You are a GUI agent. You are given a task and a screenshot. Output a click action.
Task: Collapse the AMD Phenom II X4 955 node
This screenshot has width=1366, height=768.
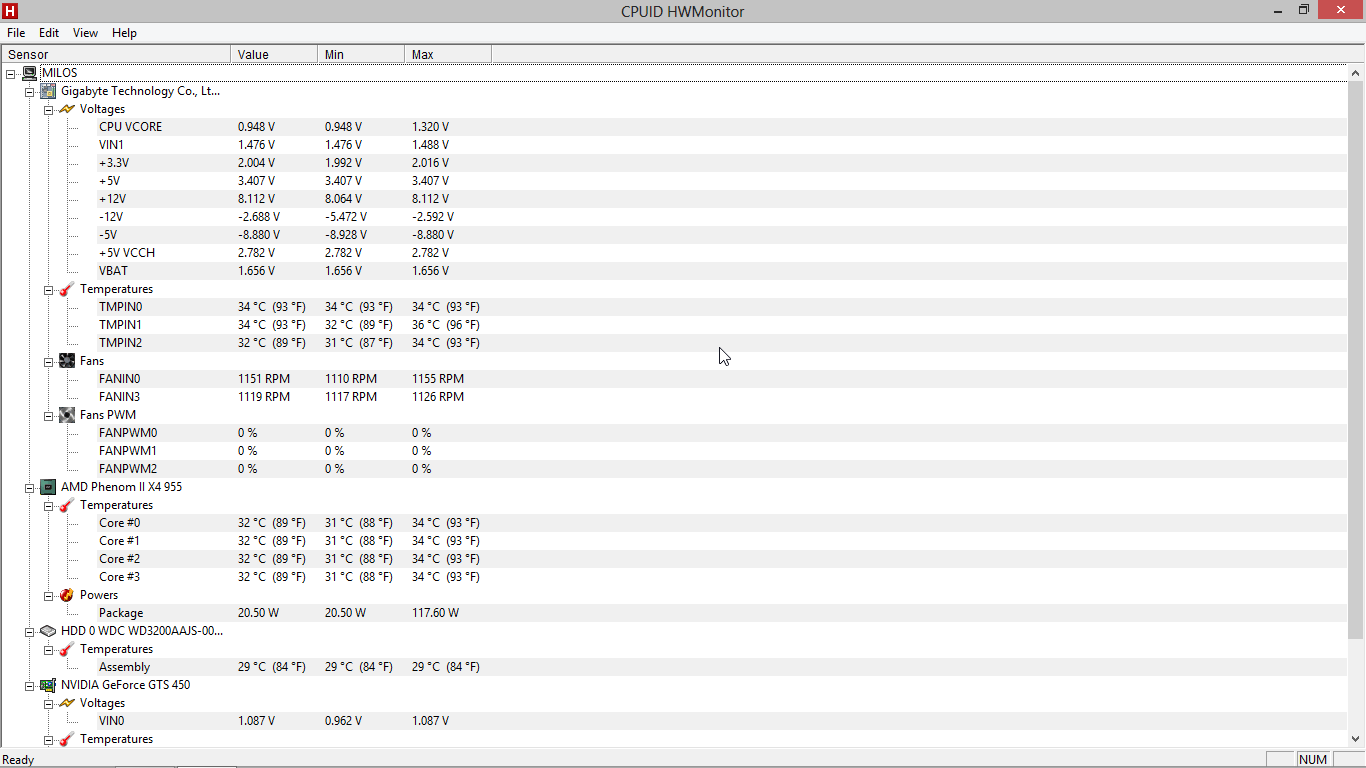pyautogui.click(x=30, y=487)
